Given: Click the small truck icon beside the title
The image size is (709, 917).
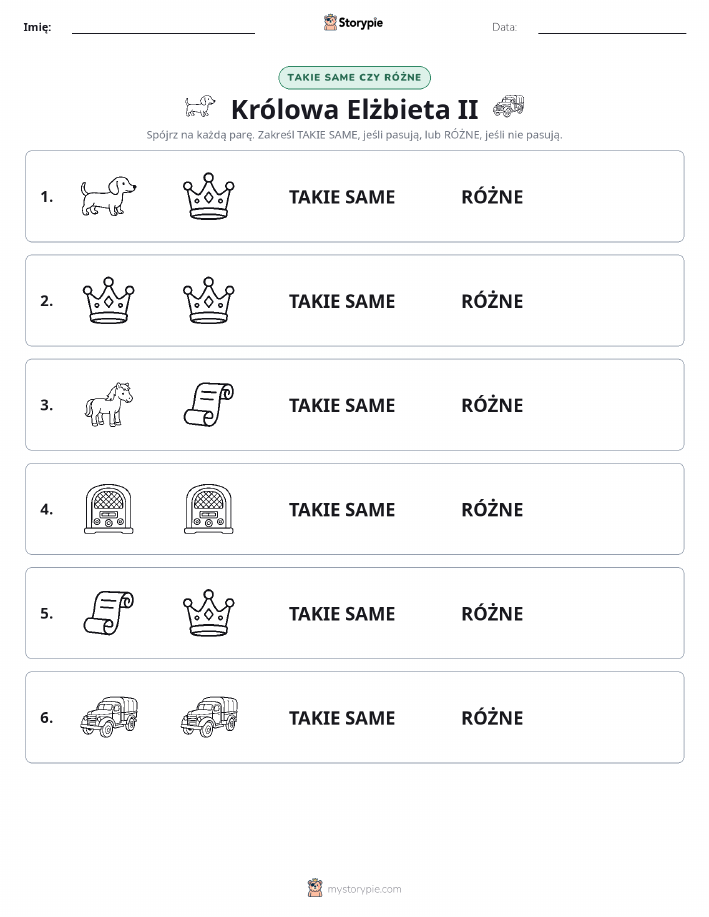Looking at the screenshot, I should pos(508,106).
